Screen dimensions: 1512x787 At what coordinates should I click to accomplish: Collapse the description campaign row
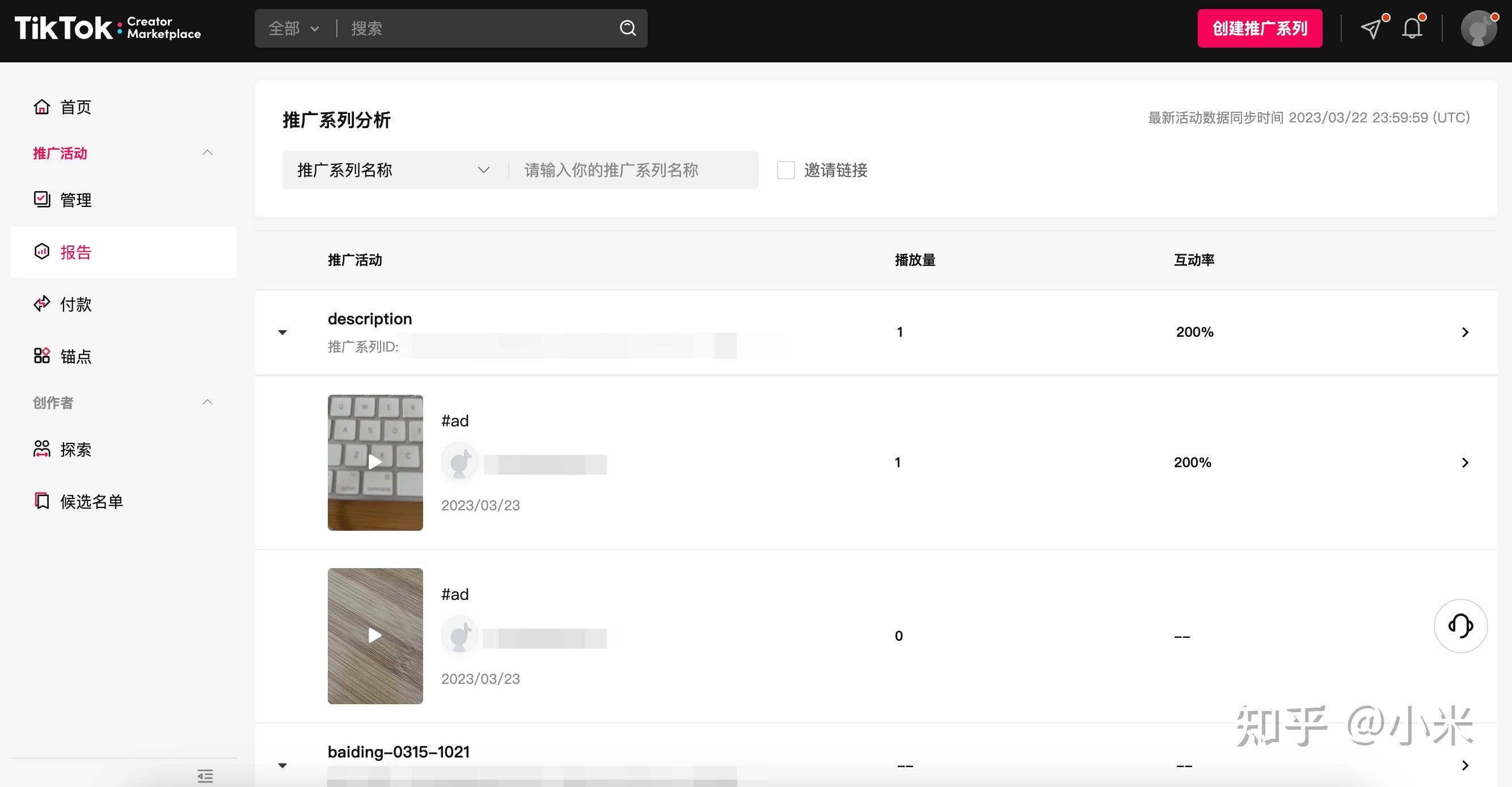click(282, 332)
